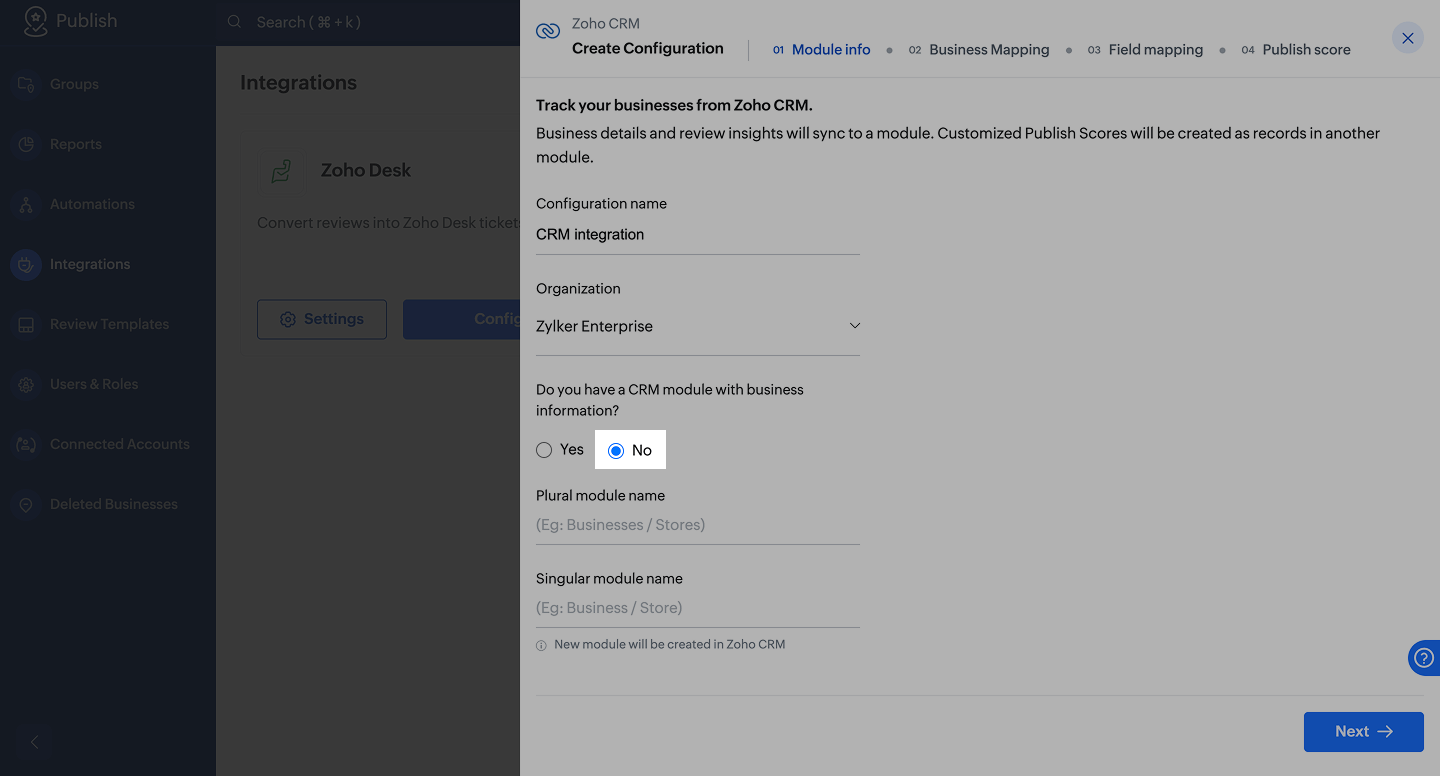The height and width of the screenshot is (776, 1440).
Task: Click the Integrations sidebar icon
Action: point(26,264)
